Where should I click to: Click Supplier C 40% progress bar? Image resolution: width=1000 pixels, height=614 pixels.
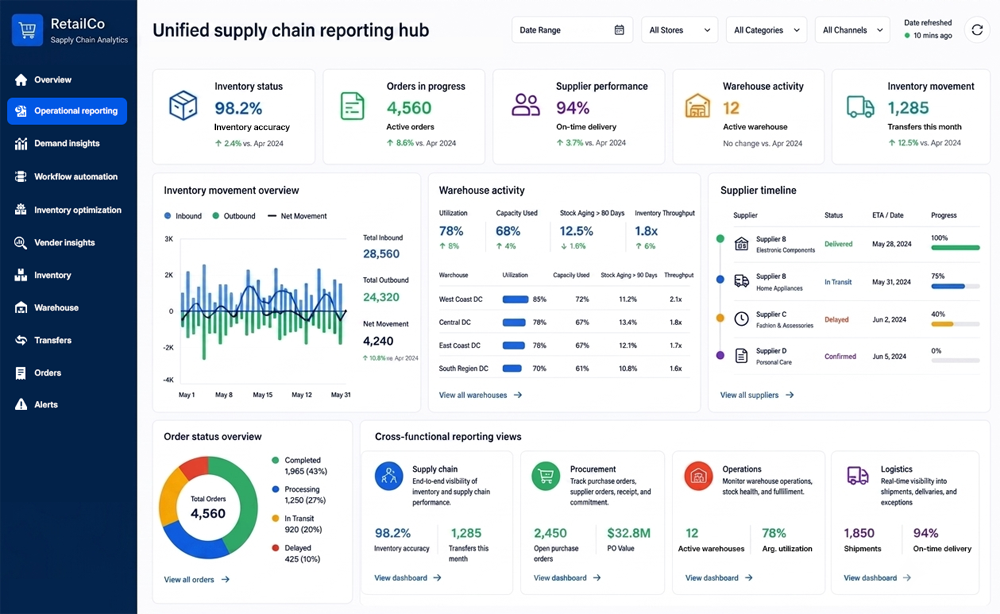point(955,324)
